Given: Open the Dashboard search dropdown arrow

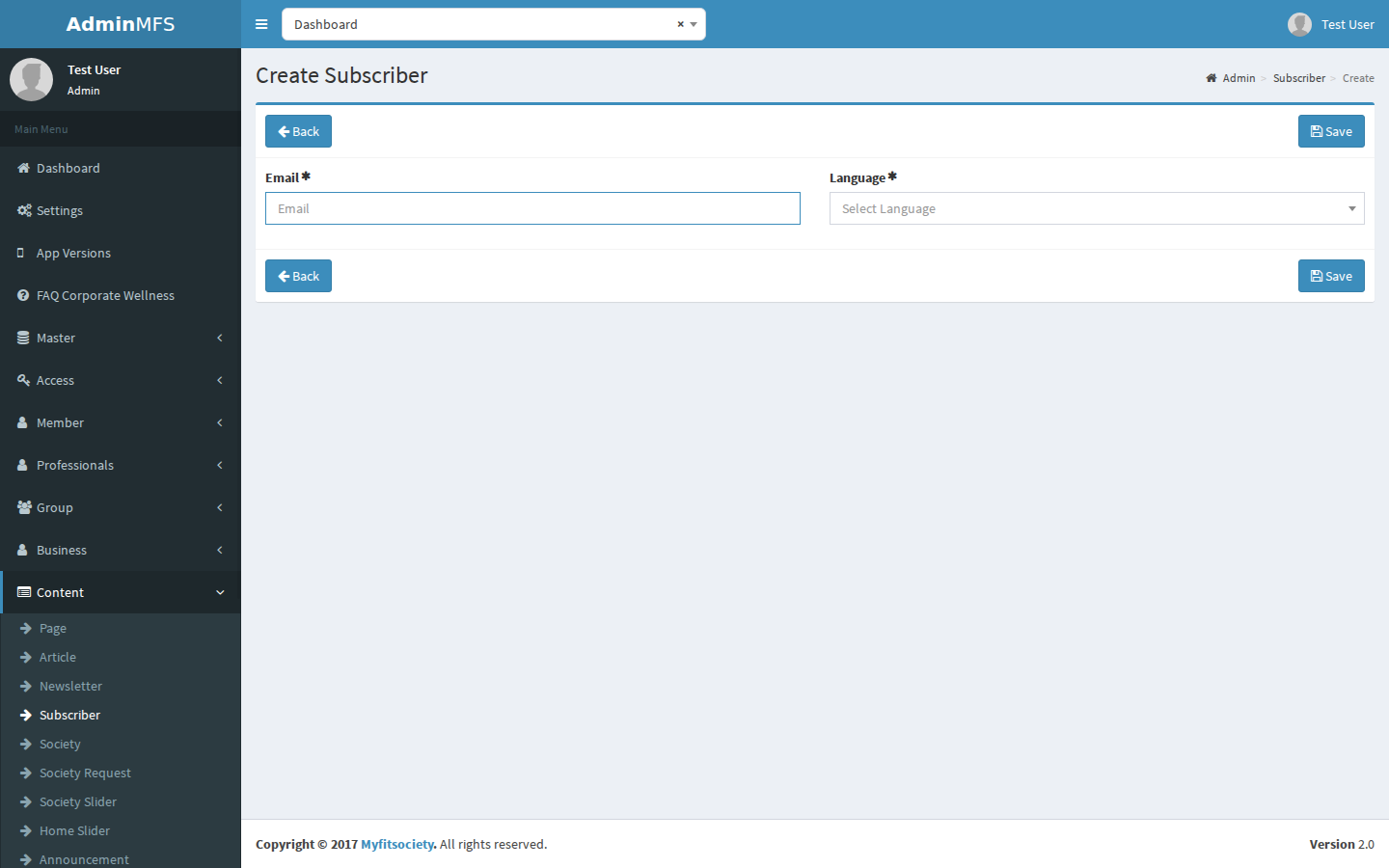Looking at the screenshot, I should point(694,25).
